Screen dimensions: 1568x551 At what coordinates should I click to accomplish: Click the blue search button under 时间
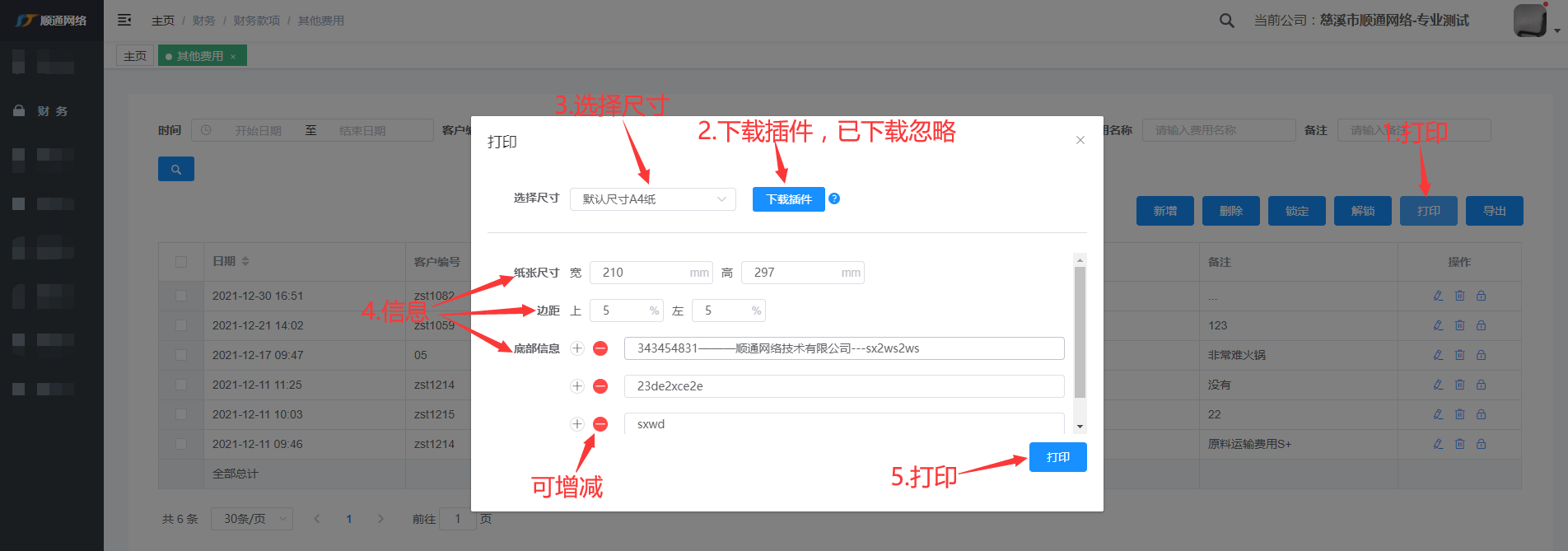click(x=175, y=169)
